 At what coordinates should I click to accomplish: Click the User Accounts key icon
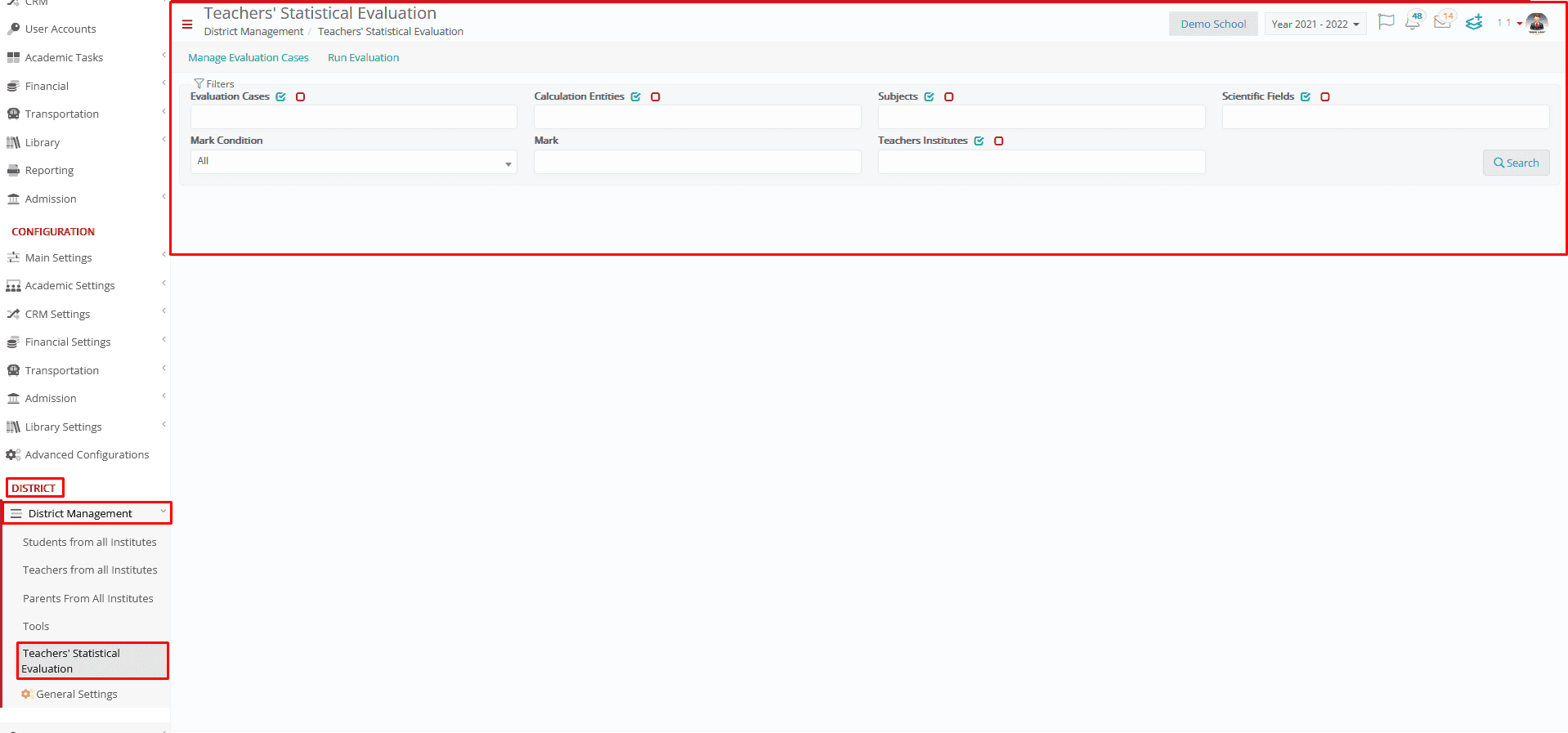coord(13,29)
